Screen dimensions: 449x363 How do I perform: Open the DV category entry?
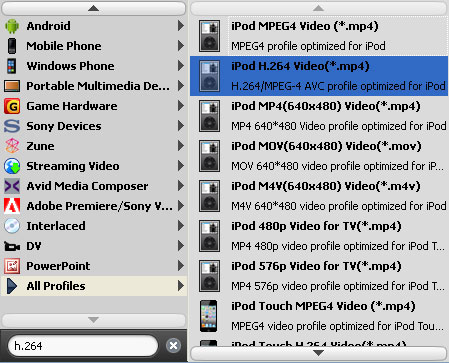point(94,246)
